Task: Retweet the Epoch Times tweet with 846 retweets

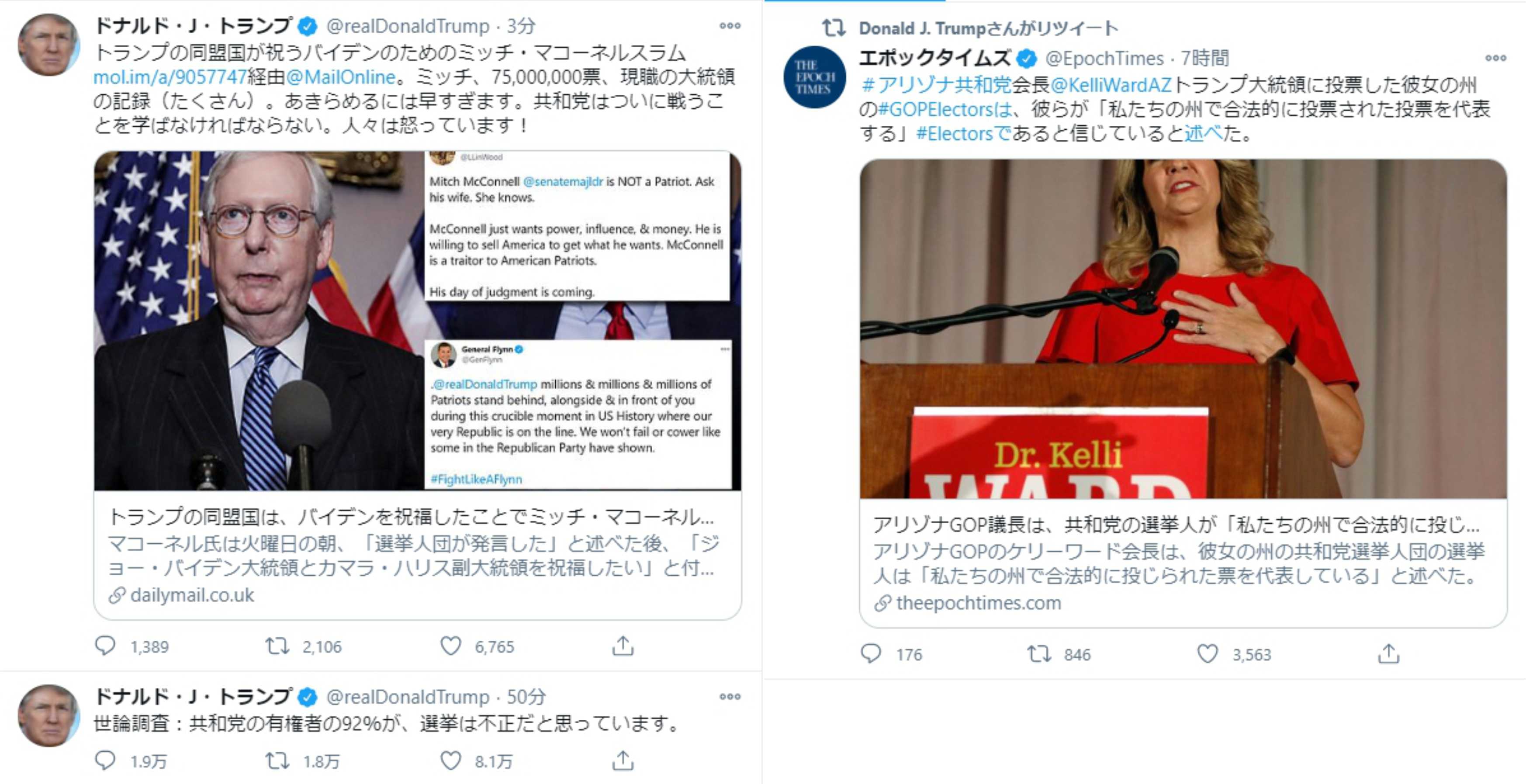Action: coord(1039,654)
